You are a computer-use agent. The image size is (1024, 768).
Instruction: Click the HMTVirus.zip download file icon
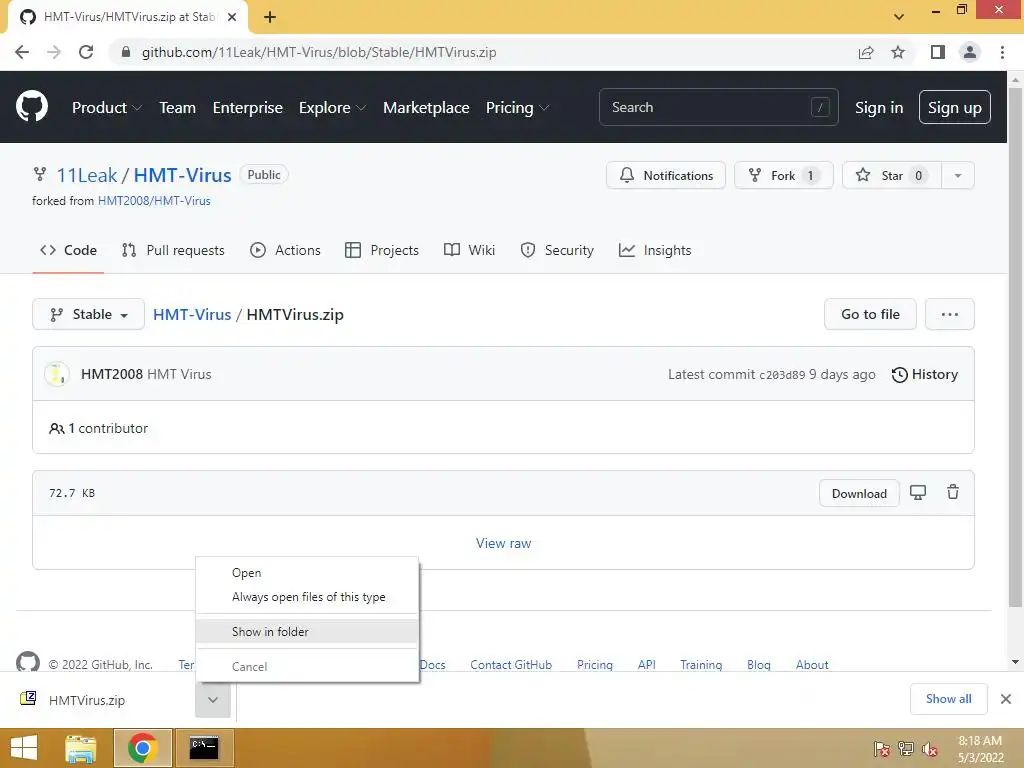tap(28, 699)
